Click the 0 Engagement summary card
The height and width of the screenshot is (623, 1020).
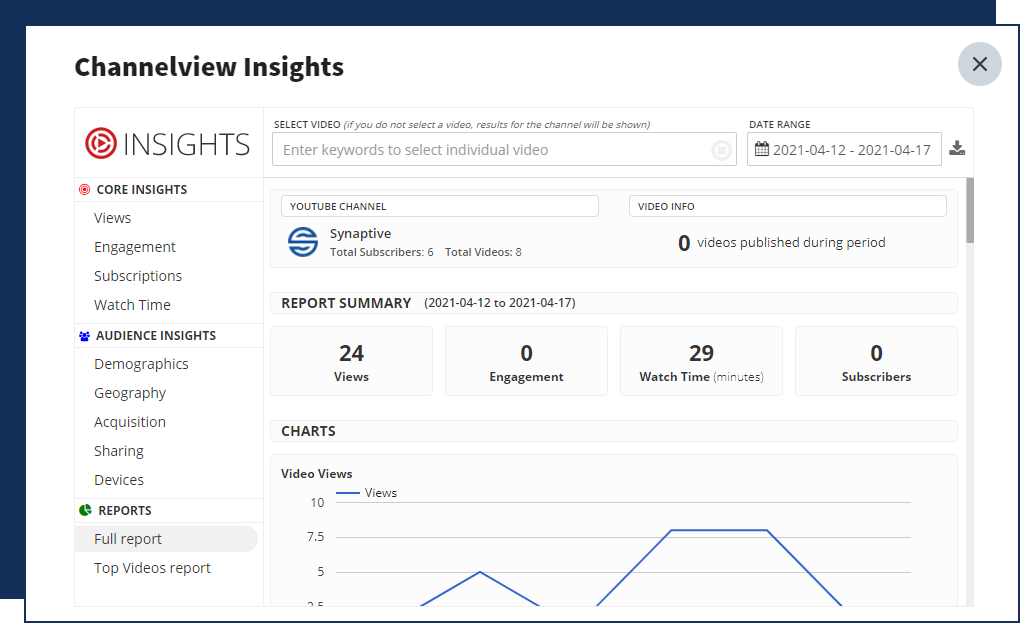pos(526,361)
